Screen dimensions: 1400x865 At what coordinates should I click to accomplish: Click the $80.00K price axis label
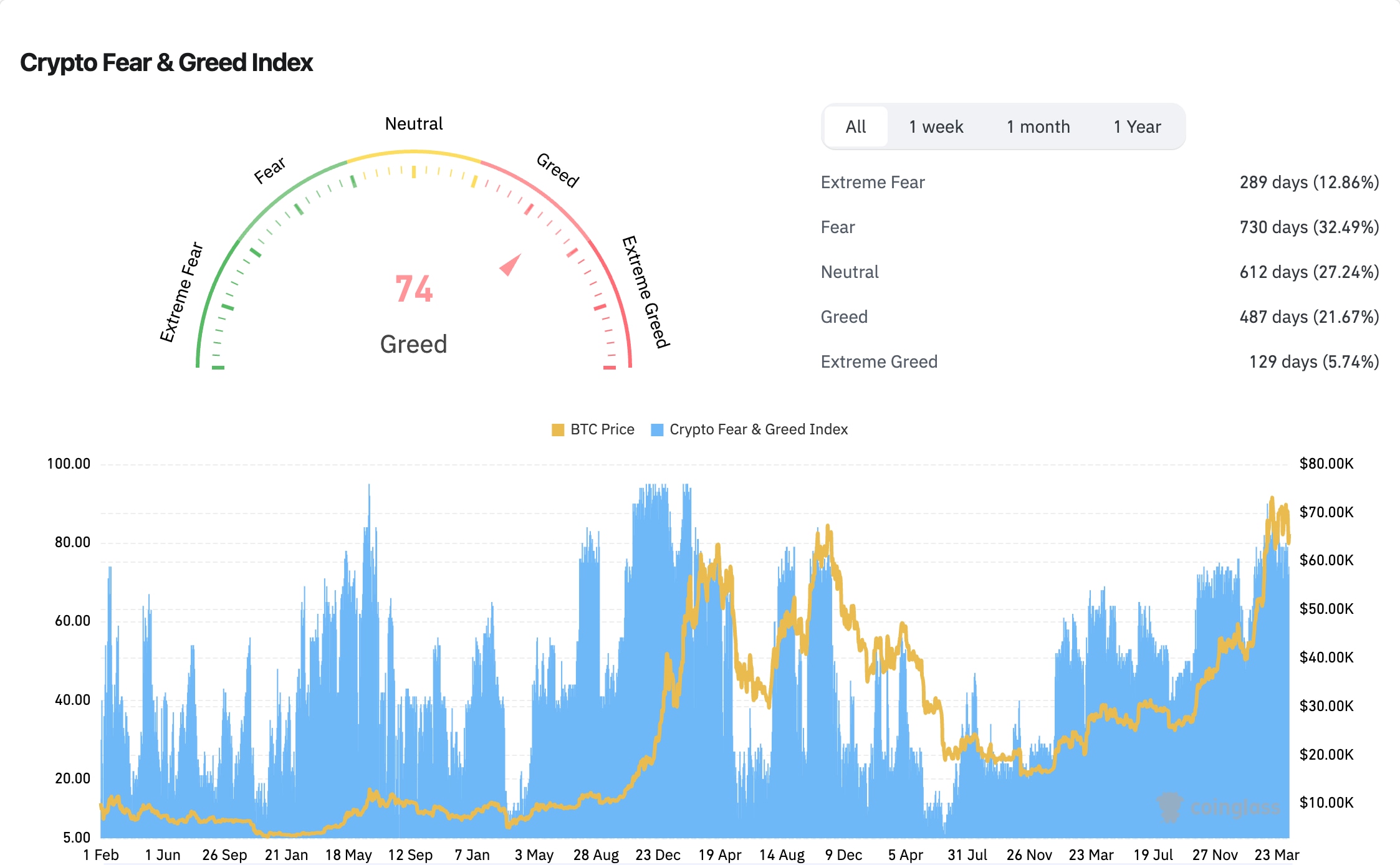click(1326, 464)
